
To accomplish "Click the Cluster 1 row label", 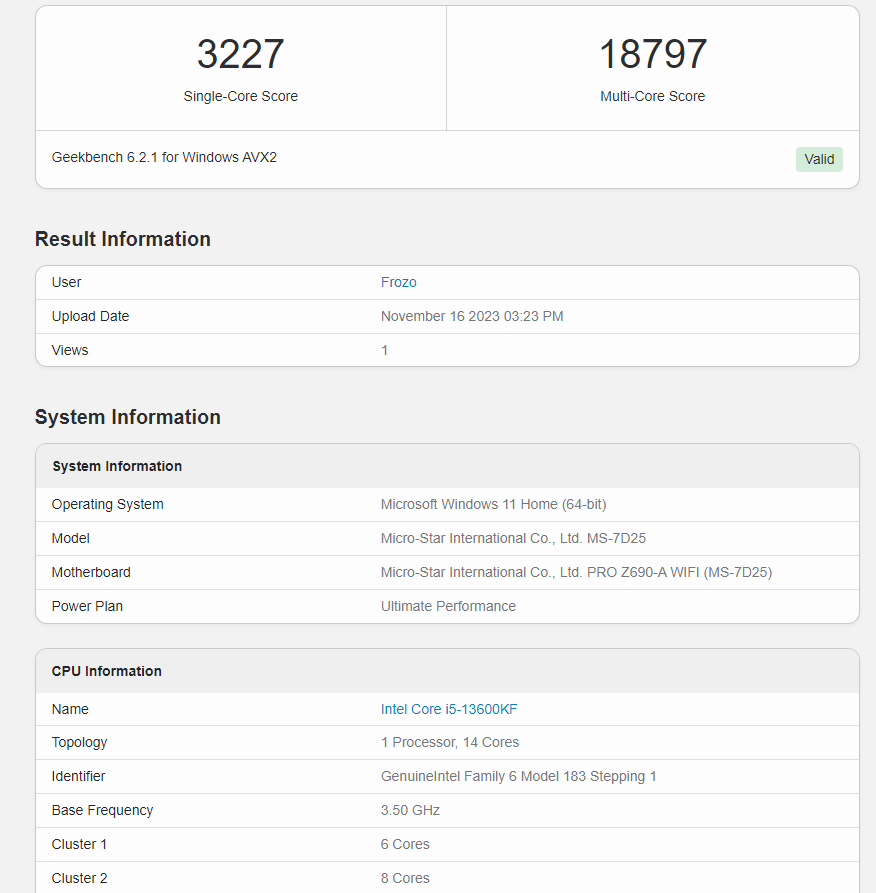I will click(x=79, y=844).
